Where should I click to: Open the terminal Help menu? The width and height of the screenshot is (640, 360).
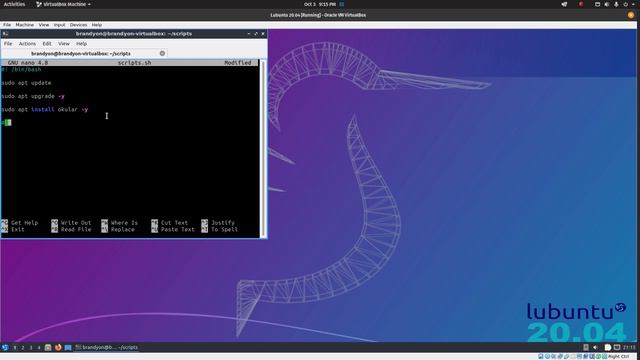pos(81,44)
